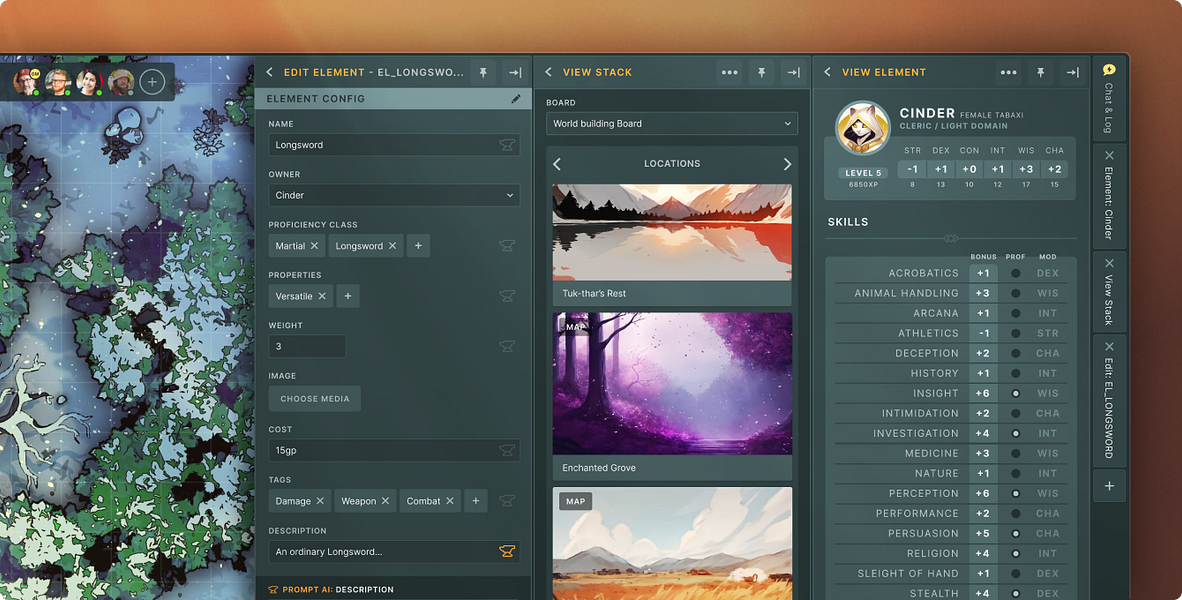The width and height of the screenshot is (1182, 600).
Task: Expand the World building Board dropdown
Action: coord(672,124)
